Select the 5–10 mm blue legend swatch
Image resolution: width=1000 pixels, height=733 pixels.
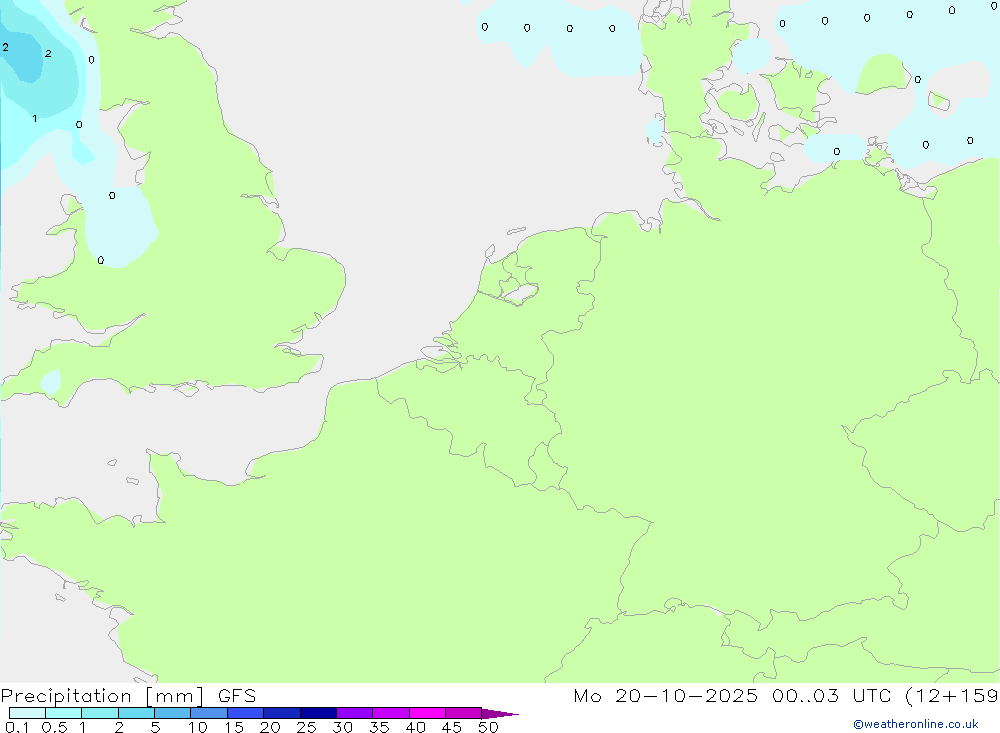pyautogui.click(x=173, y=713)
